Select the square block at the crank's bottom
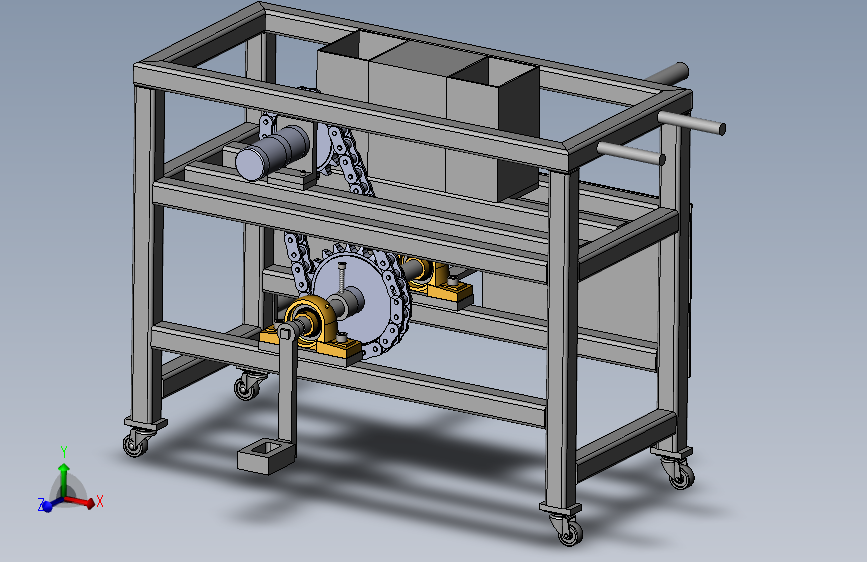867x562 pixels. pyautogui.click(x=267, y=456)
